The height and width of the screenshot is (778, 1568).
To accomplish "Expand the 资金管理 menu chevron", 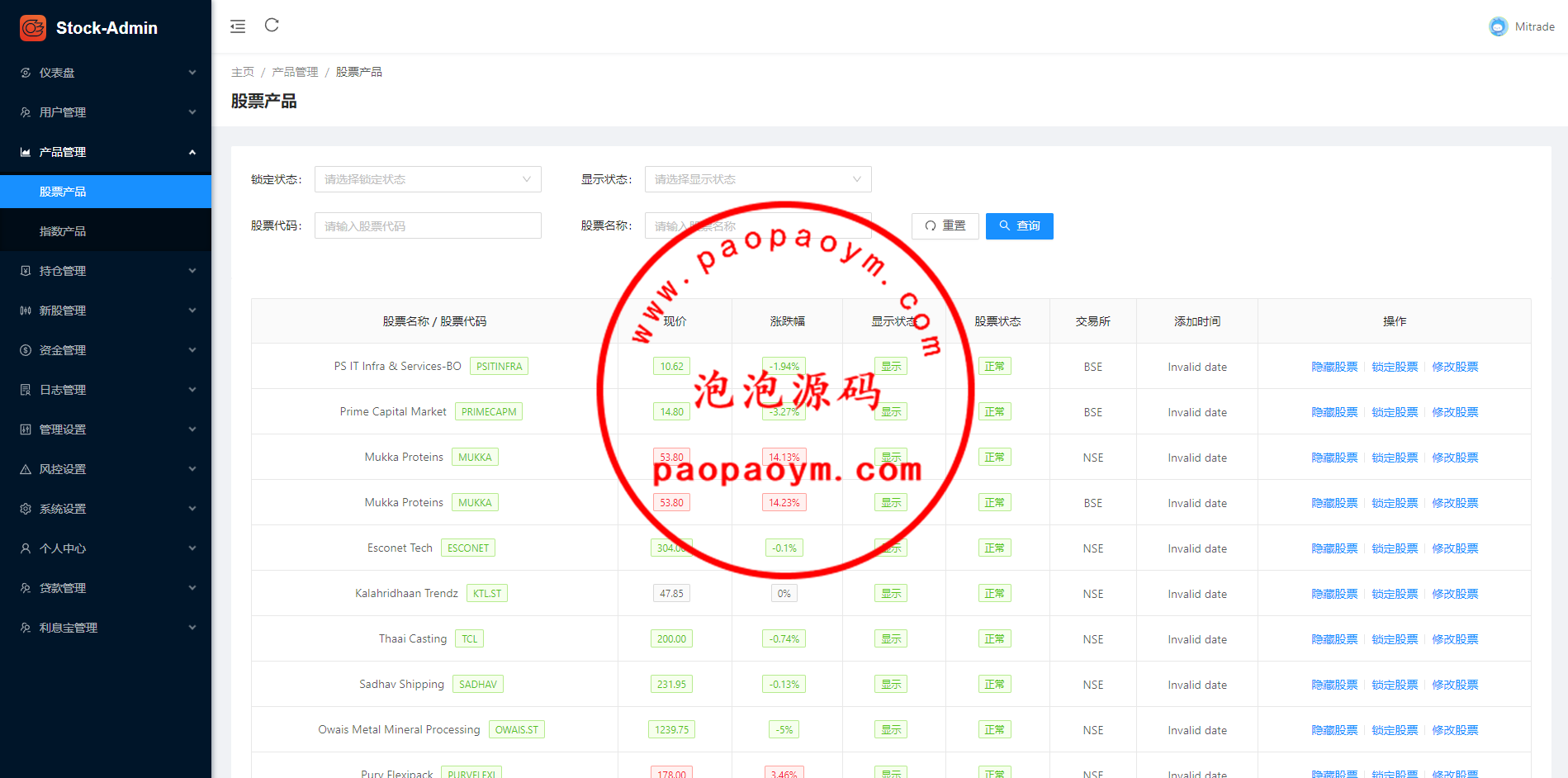I will point(192,350).
